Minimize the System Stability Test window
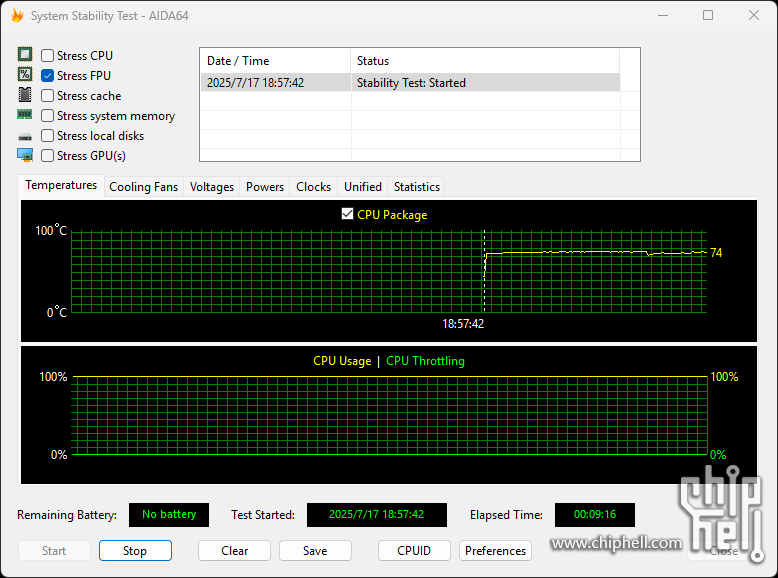Viewport: 778px width, 578px height. [x=663, y=15]
